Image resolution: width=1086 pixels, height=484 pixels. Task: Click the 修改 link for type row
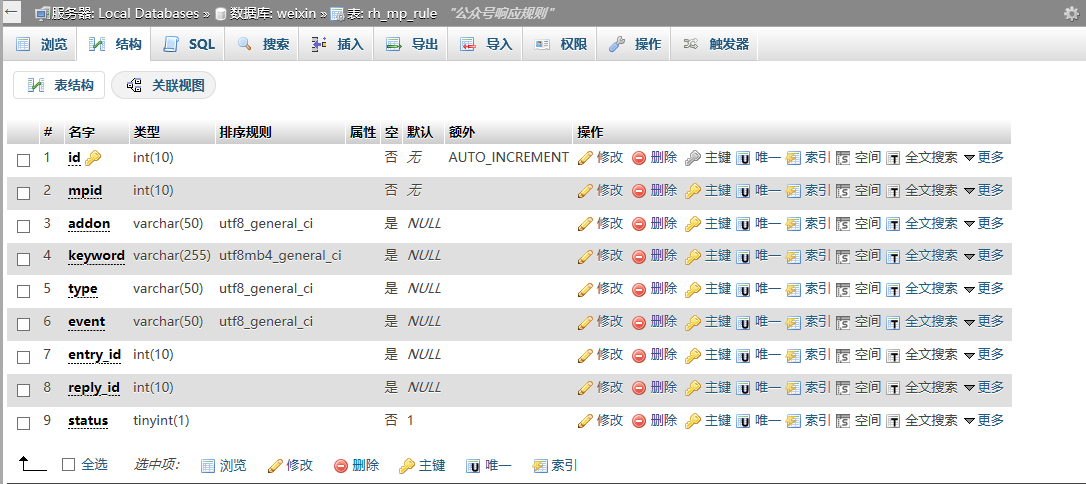609,289
